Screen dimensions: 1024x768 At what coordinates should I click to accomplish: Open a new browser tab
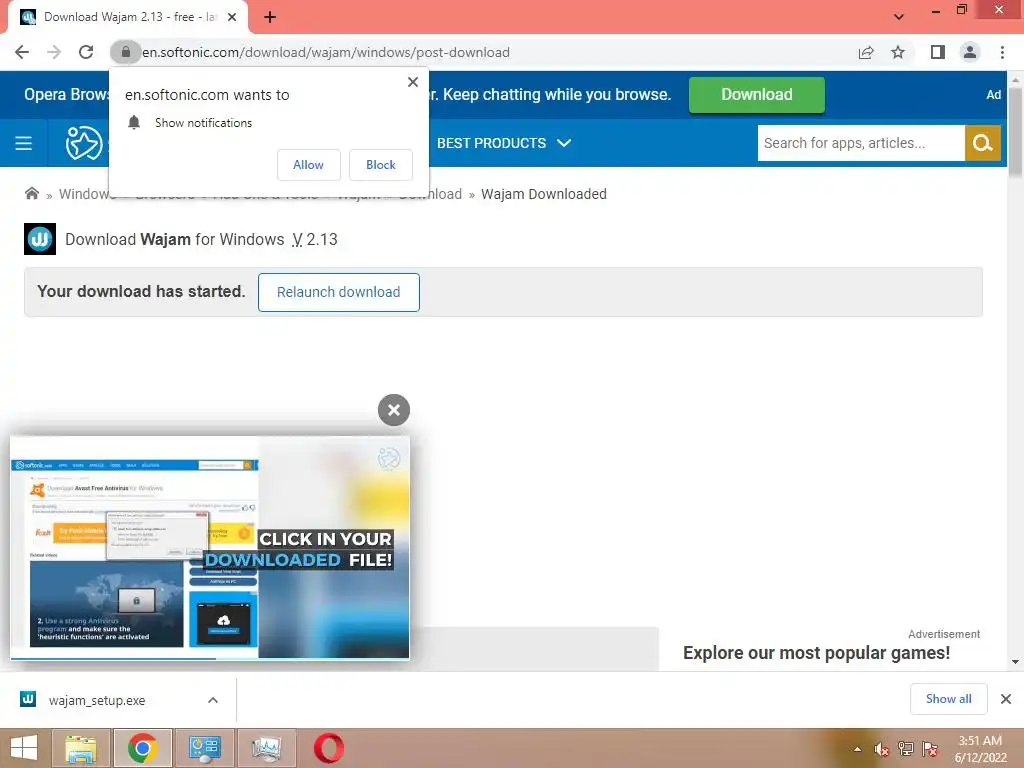point(270,17)
